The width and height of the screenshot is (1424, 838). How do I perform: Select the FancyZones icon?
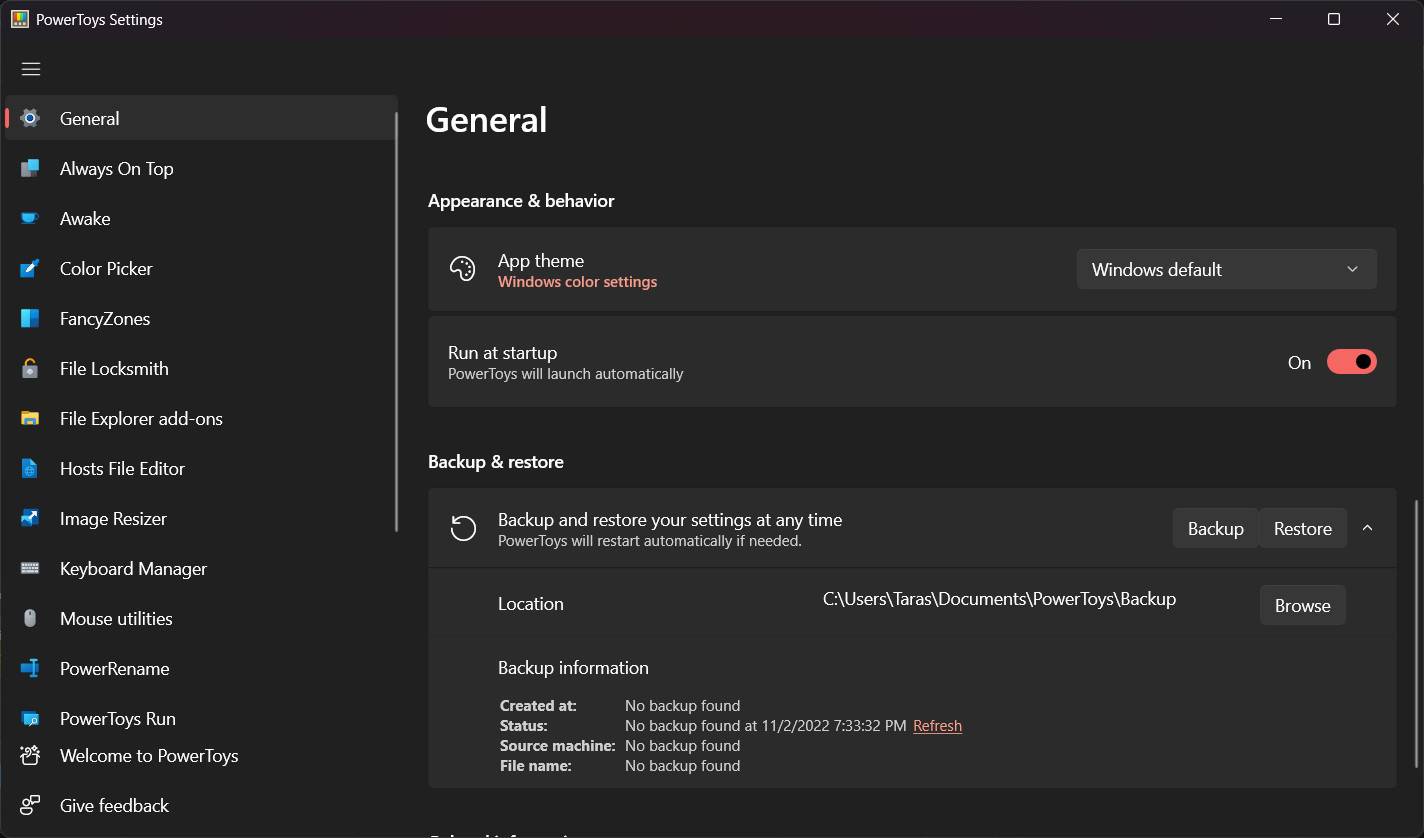[30, 318]
